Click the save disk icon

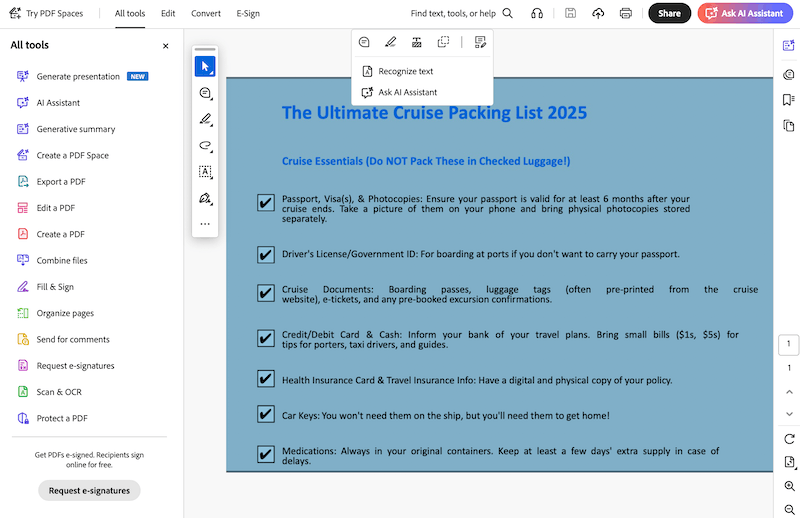pos(570,13)
